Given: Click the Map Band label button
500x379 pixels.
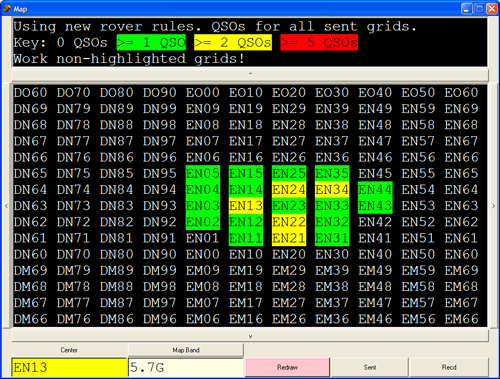Looking at the screenshot, I should point(186,350).
